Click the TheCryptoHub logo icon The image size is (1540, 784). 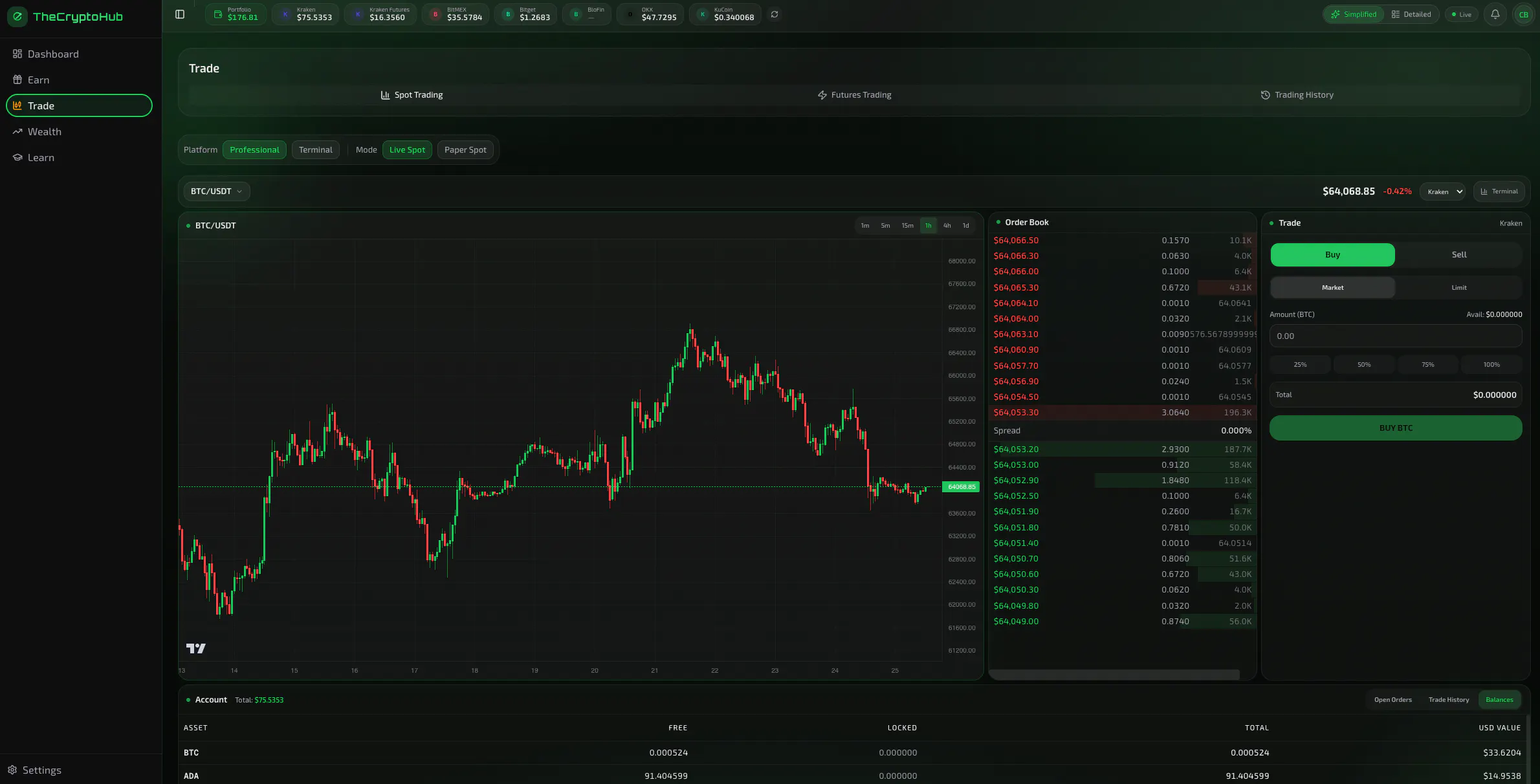click(x=17, y=17)
